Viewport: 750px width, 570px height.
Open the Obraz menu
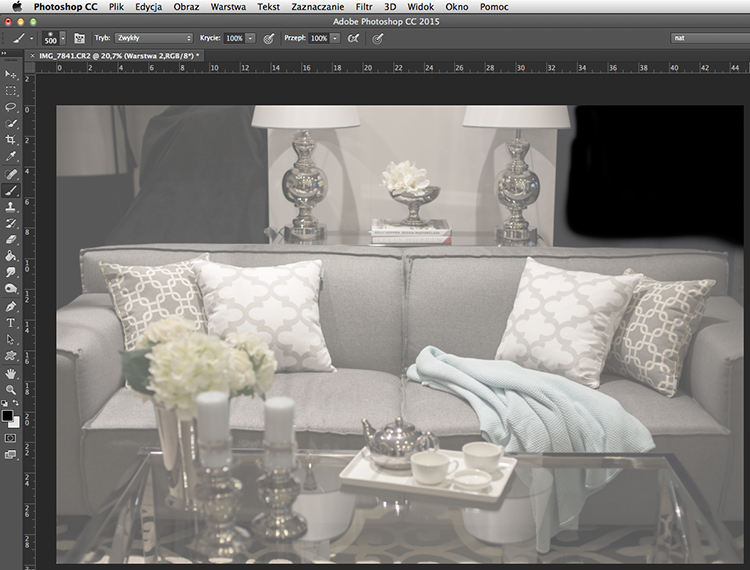click(x=186, y=7)
